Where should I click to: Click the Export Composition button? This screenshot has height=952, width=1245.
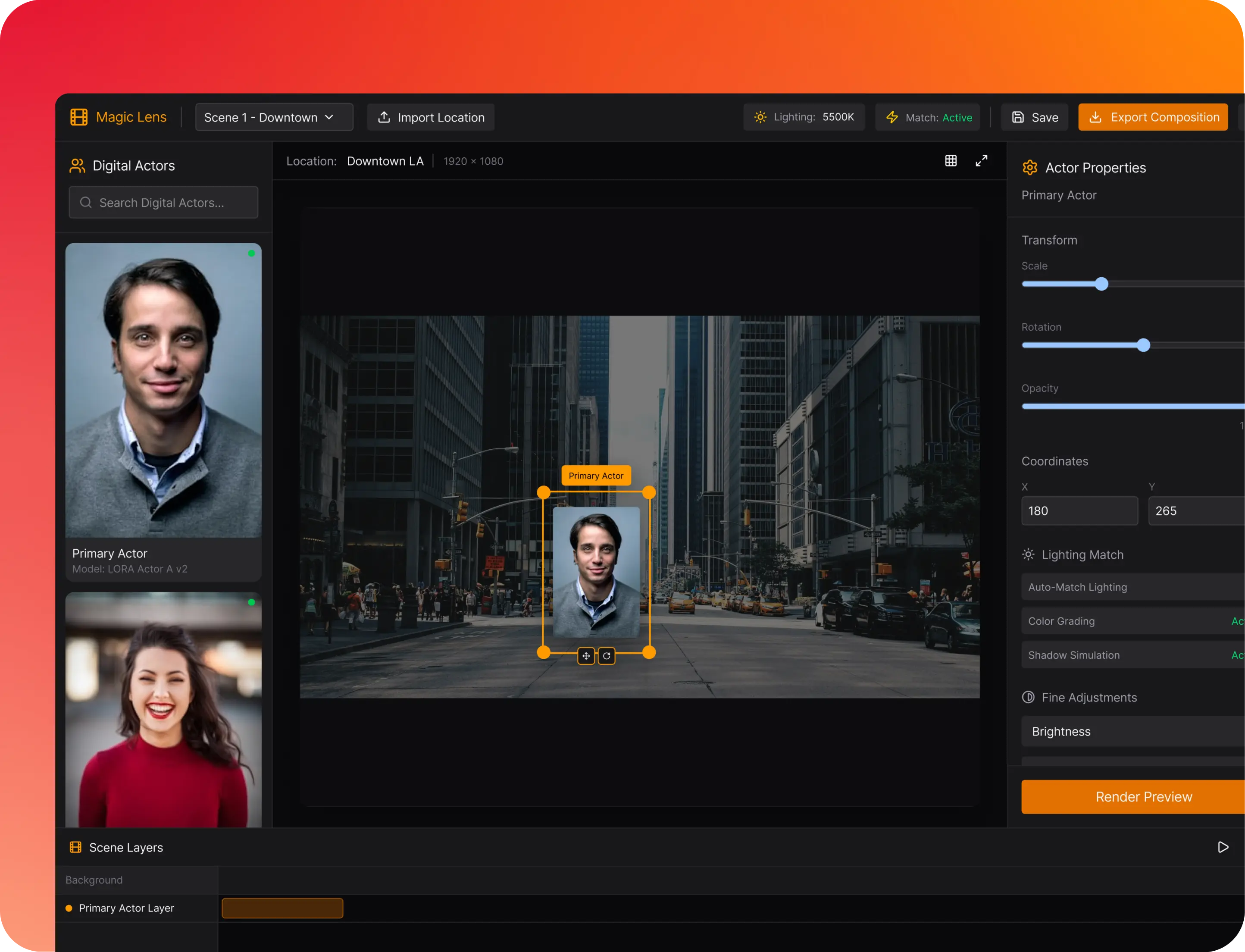click(x=1153, y=117)
